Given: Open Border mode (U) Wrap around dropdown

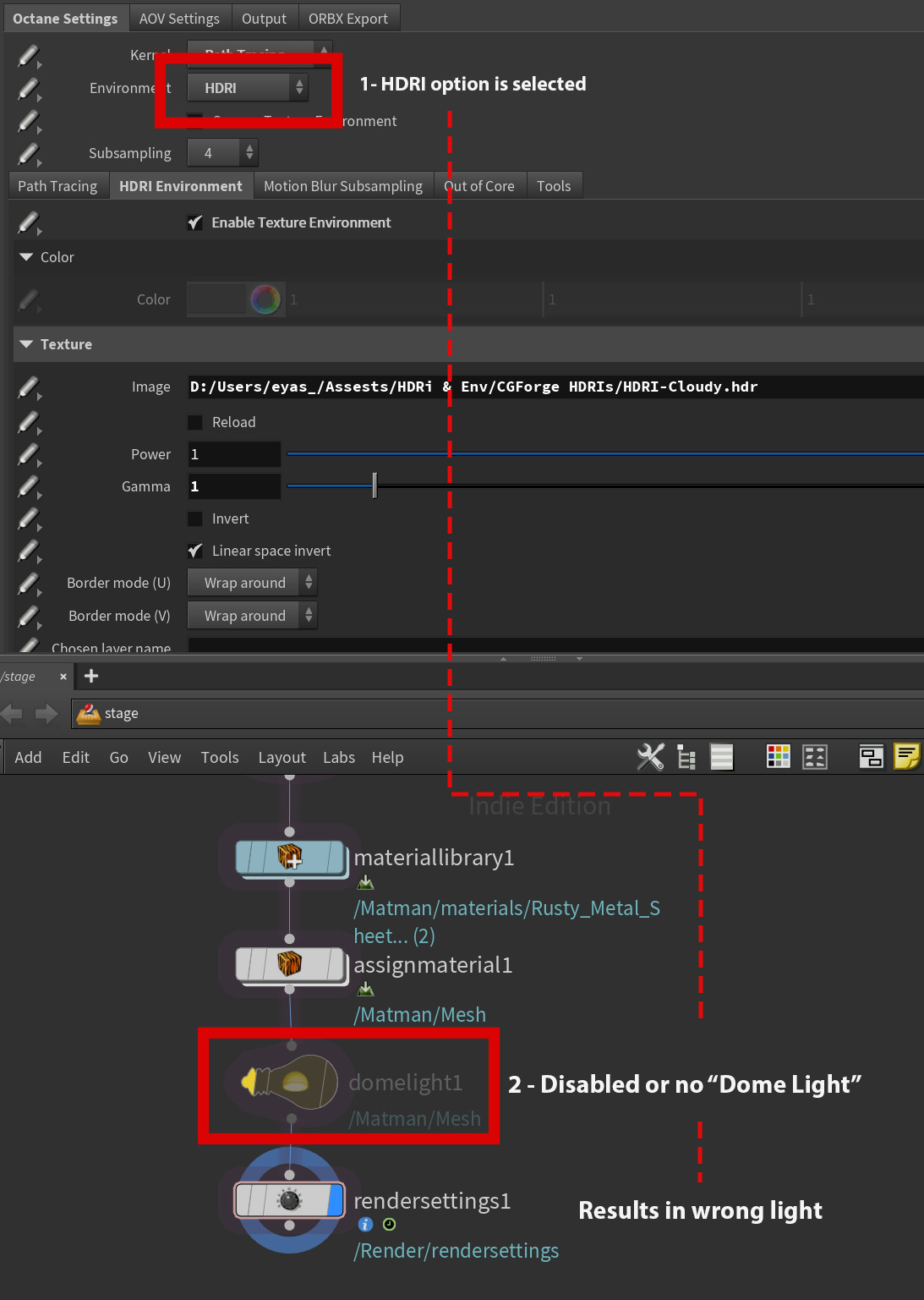Looking at the screenshot, I should [x=252, y=583].
